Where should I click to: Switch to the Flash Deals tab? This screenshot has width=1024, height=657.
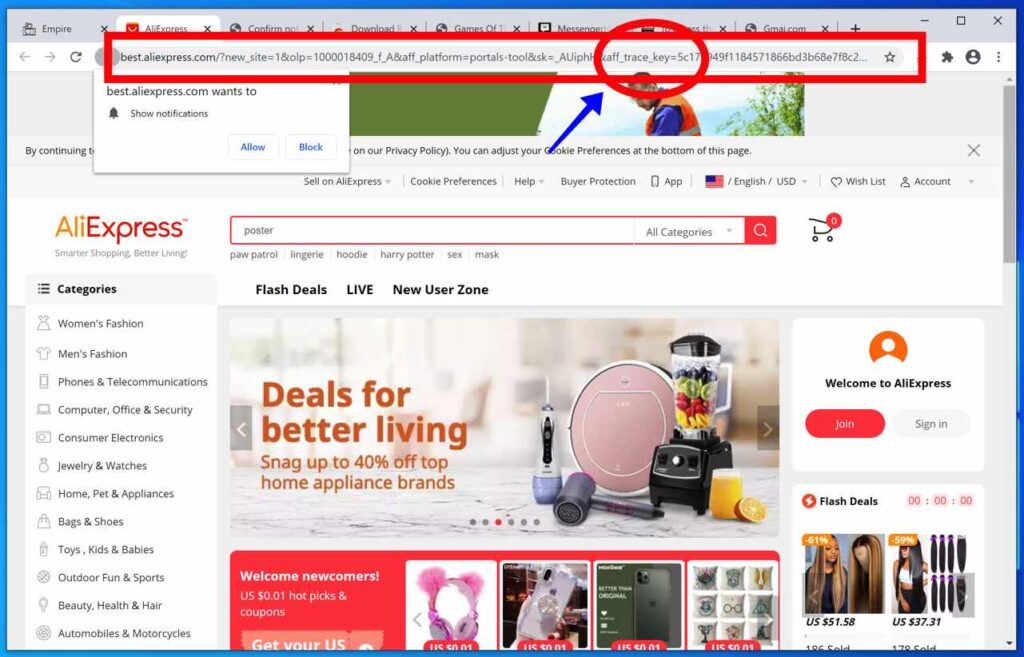tap(291, 289)
